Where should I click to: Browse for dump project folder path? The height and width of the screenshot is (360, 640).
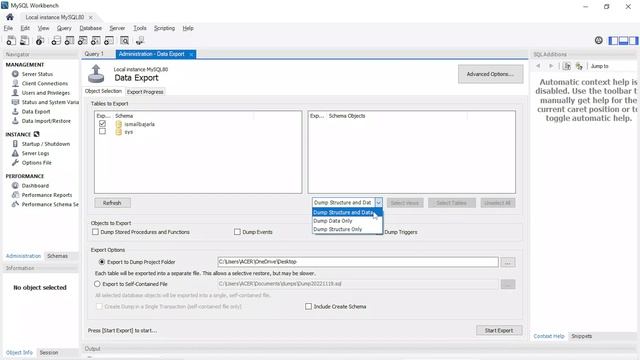pos(508,262)
